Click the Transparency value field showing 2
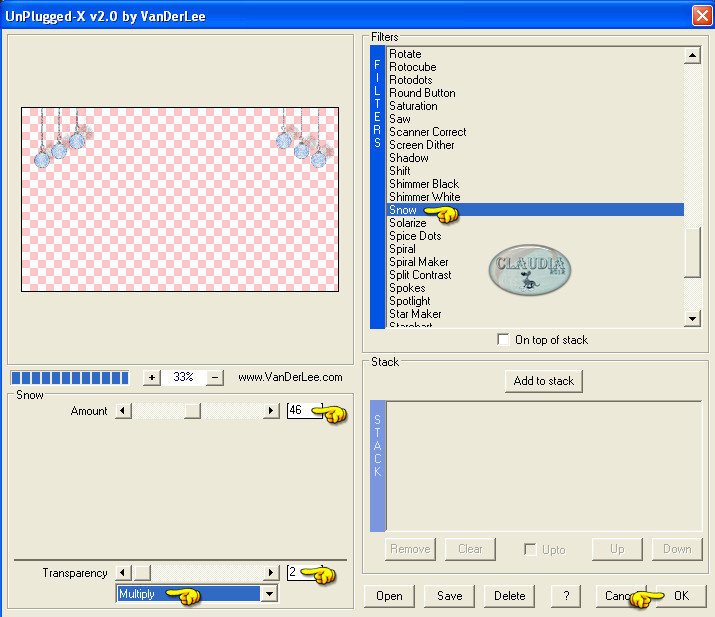The image size is (715, 617). tap(305, 572)
